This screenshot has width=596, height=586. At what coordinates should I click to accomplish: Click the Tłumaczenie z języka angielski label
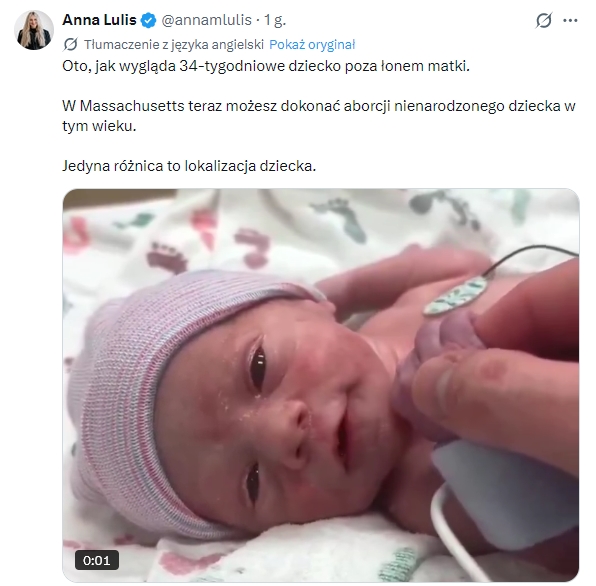coord(174,44)
